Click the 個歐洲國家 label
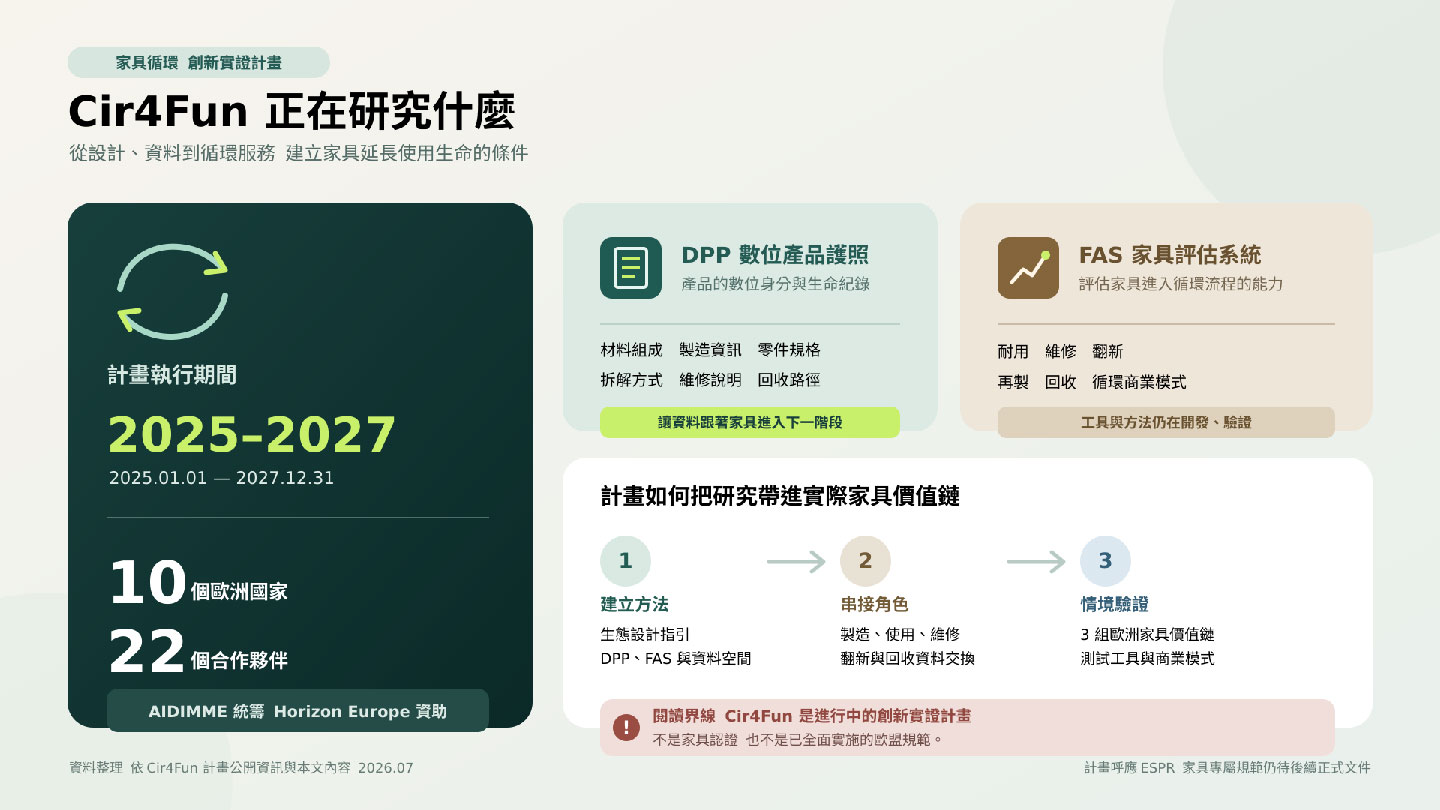 pyautogui.click(x=239, y=592)
